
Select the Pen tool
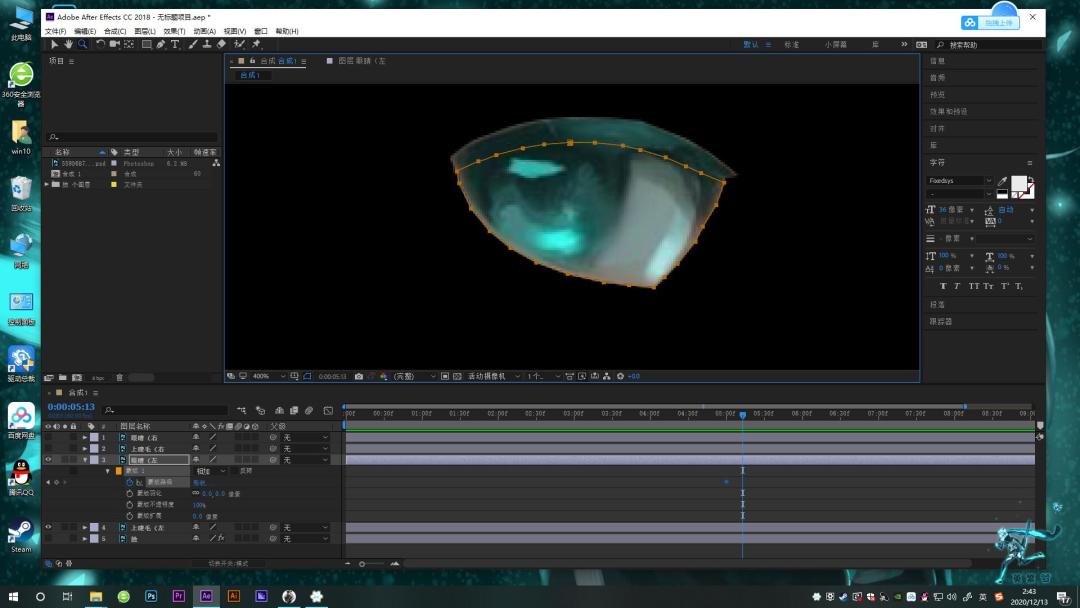160,44
